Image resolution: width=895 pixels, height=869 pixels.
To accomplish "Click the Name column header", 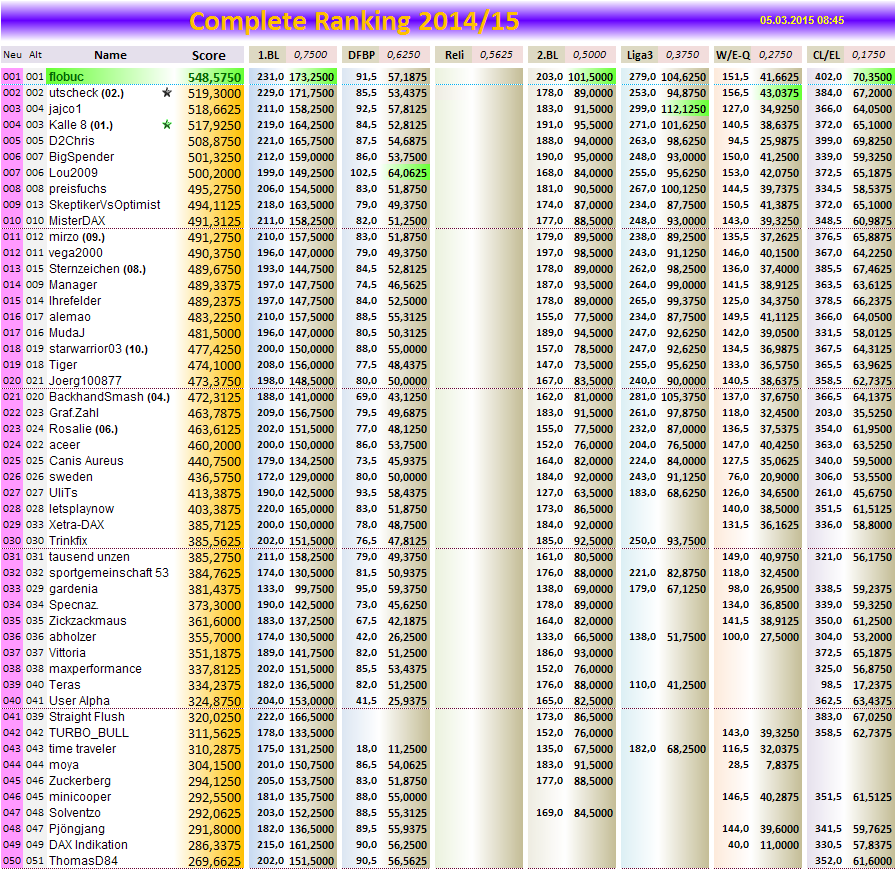I will click(x=110, y=55).
